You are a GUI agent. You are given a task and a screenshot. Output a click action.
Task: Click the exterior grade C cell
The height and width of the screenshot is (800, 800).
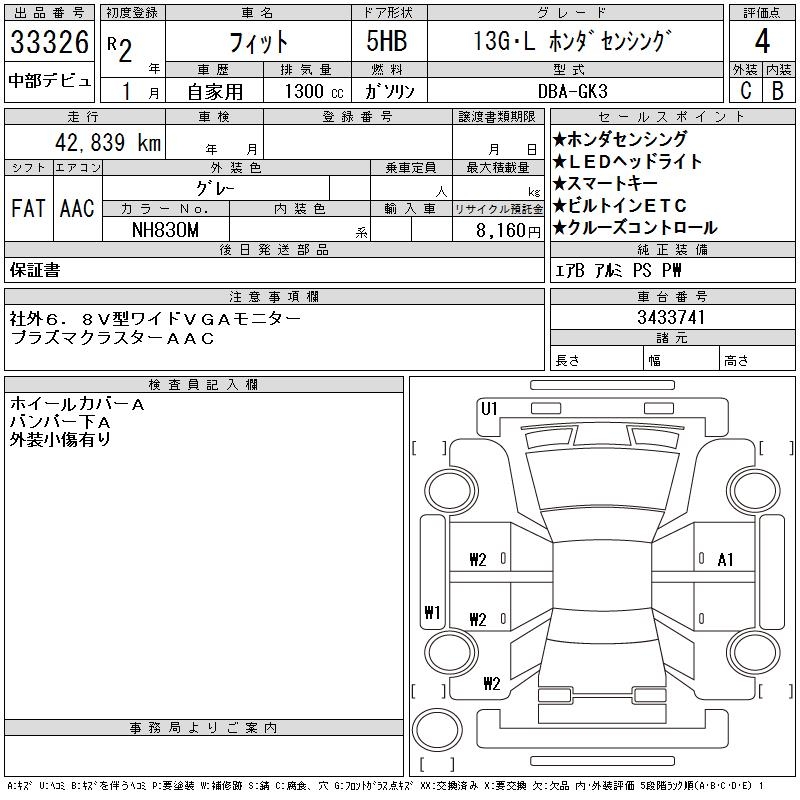click(x=745, y=89)
